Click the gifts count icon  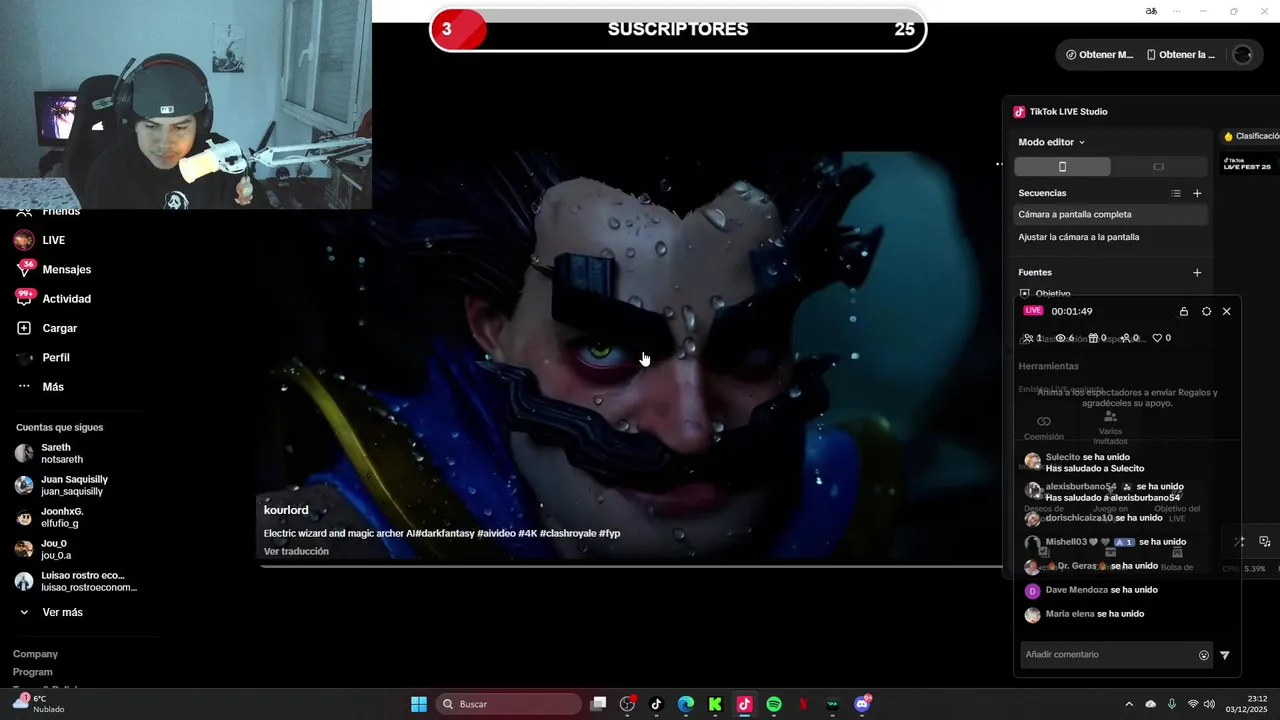tap(1094, 338)
